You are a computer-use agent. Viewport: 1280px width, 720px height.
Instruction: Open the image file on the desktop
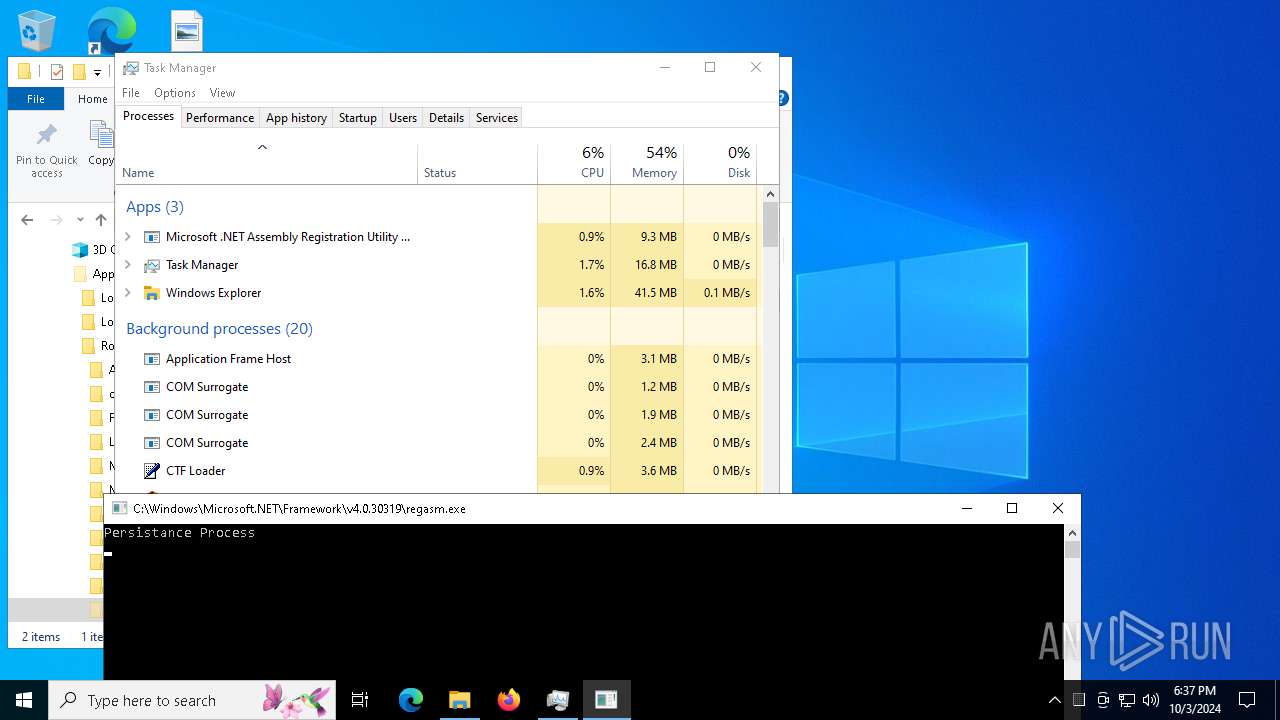(187, 30)
